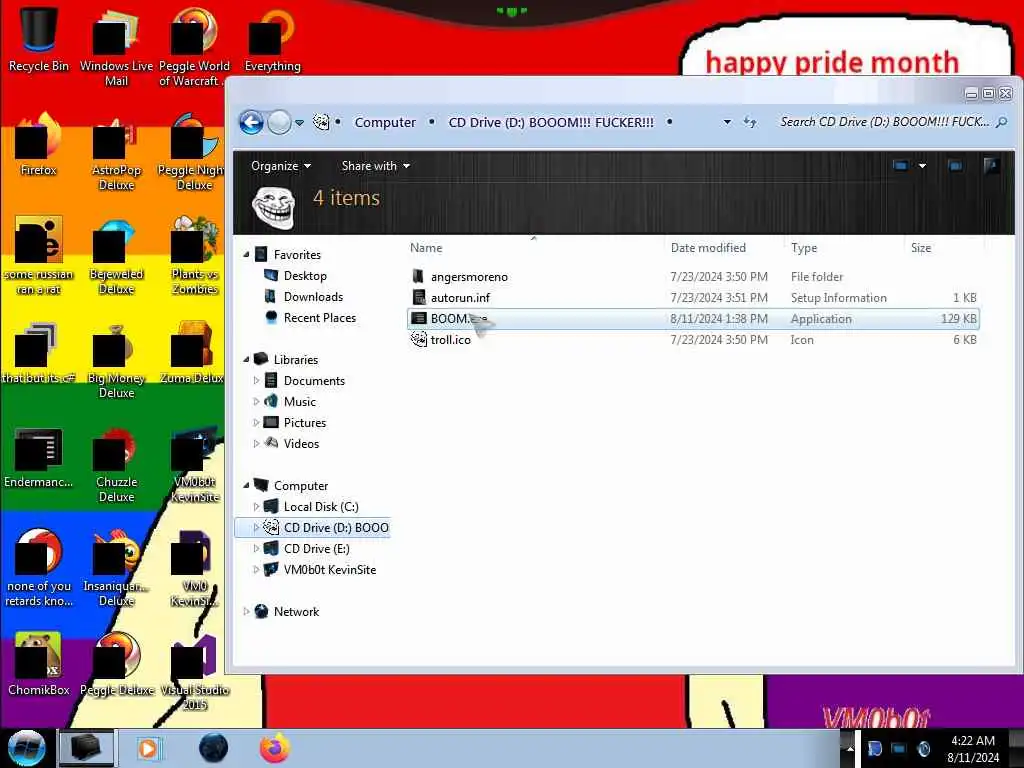Expand the Network node

point(246,611)
